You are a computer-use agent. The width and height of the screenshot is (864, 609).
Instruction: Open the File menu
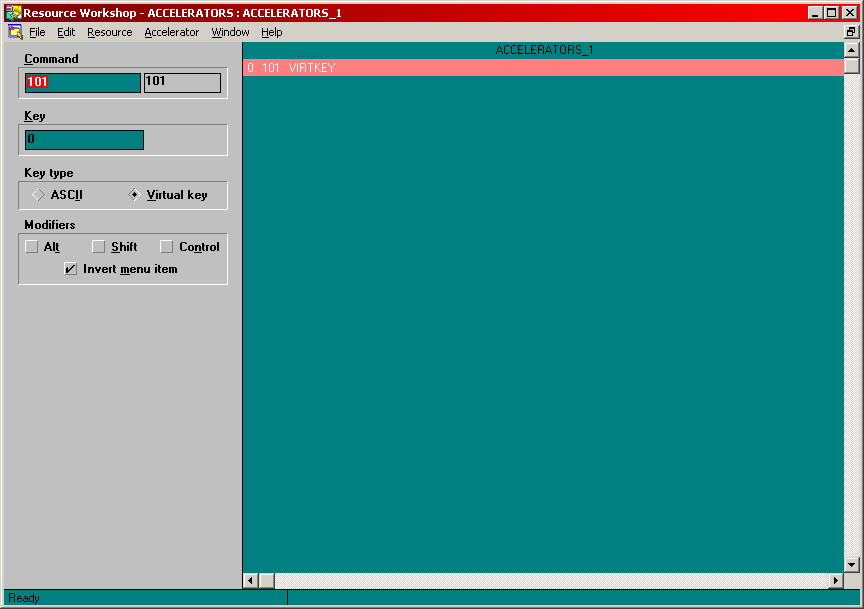pos(37,32)
